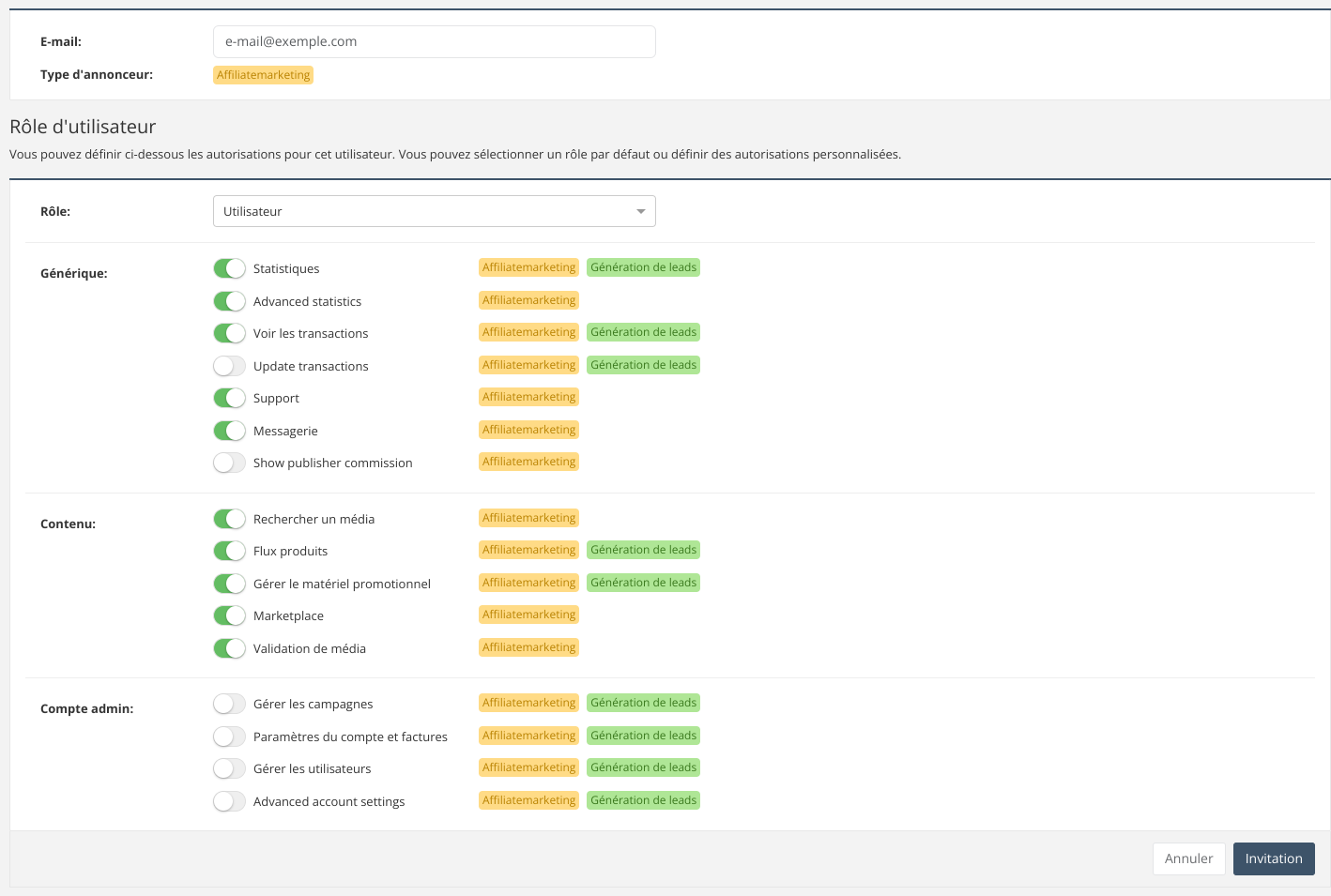Enable Advanced account settings toggle
This screenshot has height=896, width=1331.
pos(229,801)
